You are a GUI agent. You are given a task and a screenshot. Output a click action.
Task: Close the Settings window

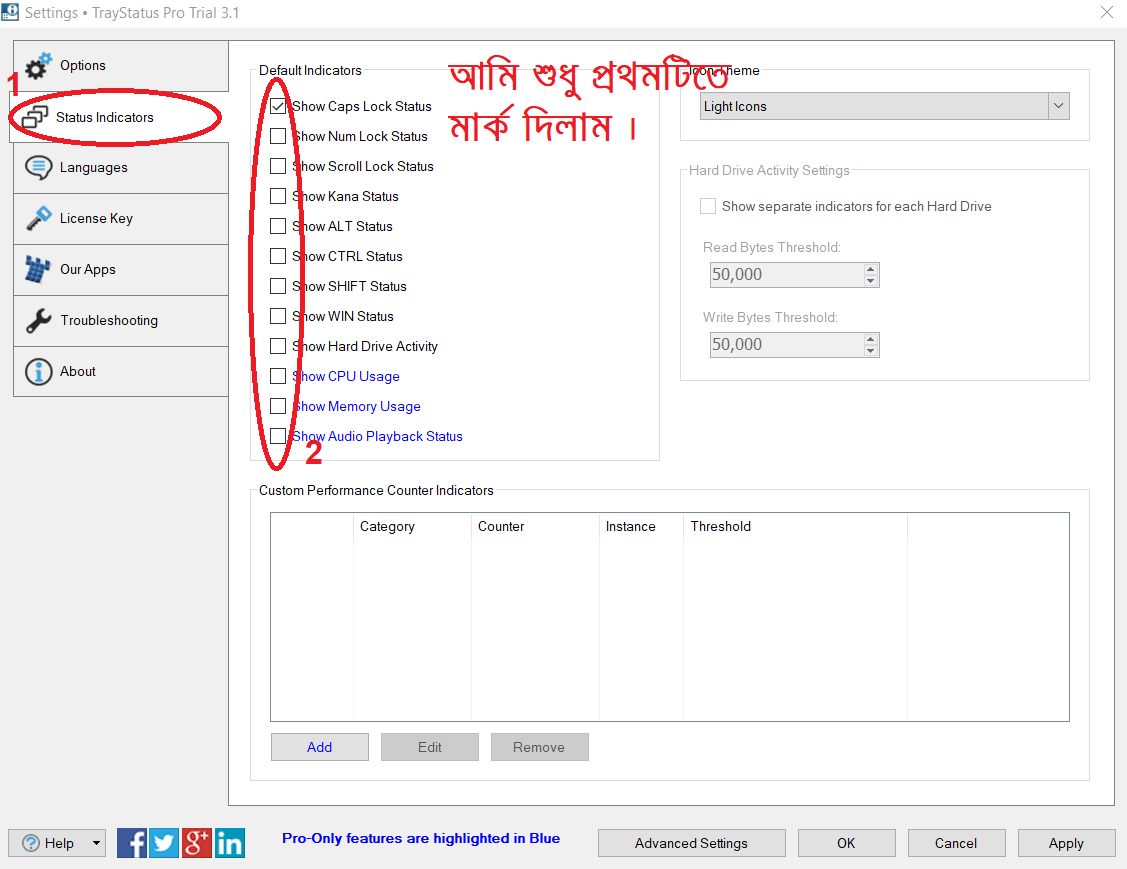pyautogui.click(x=1107, y=12)
